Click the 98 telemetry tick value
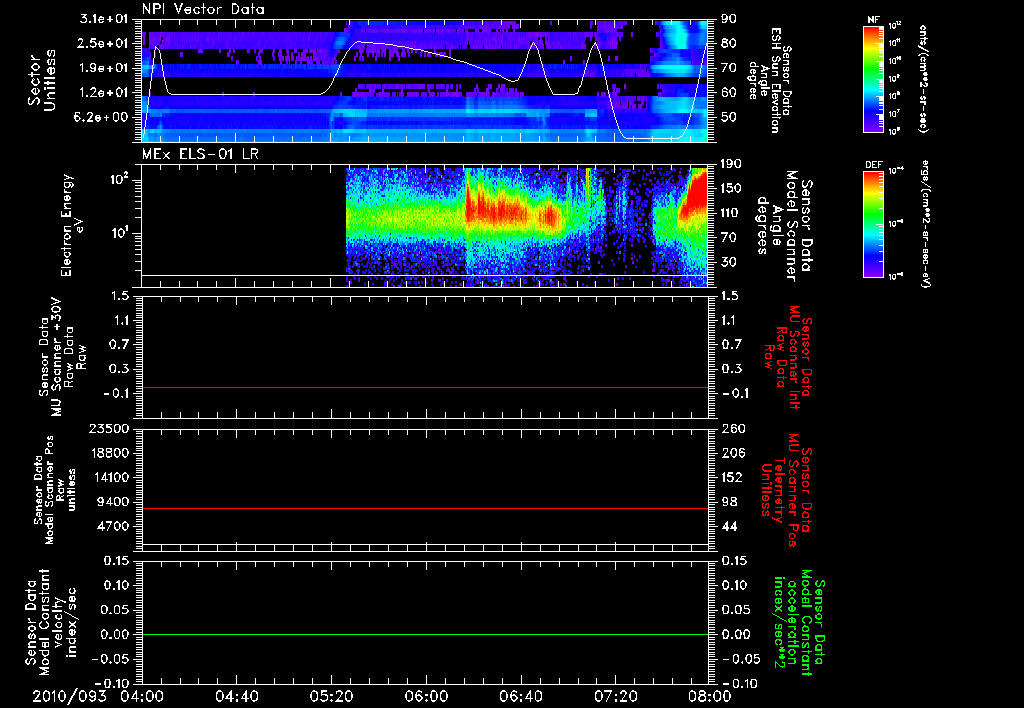 [x=729, y=502]
